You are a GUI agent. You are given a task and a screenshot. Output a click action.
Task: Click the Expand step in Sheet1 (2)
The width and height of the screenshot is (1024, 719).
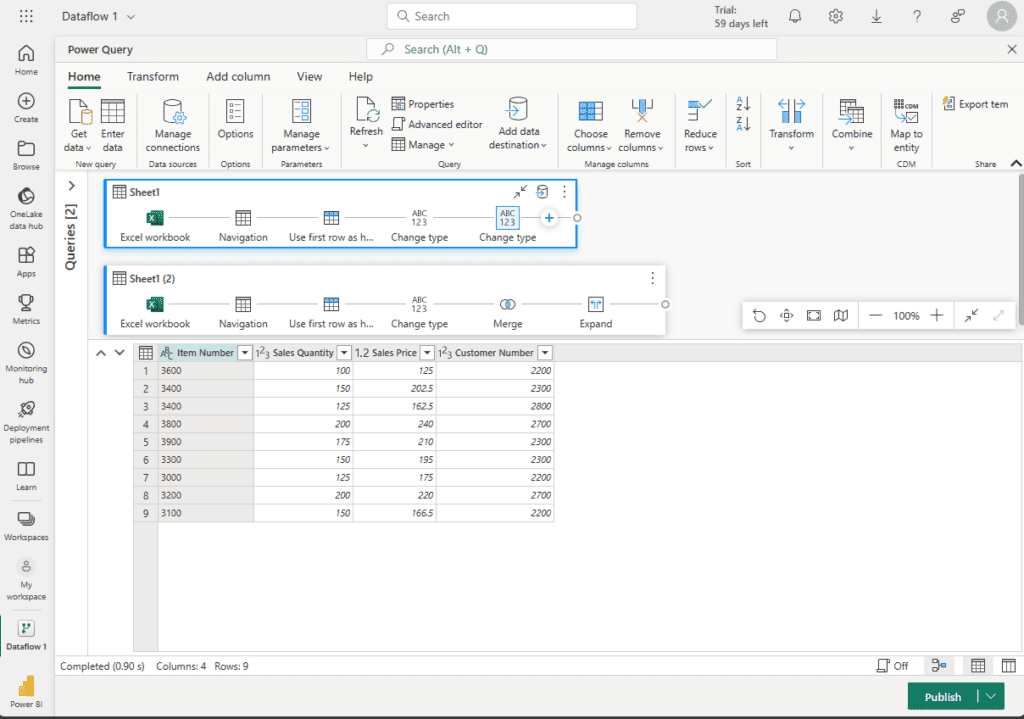click(596, 304)
